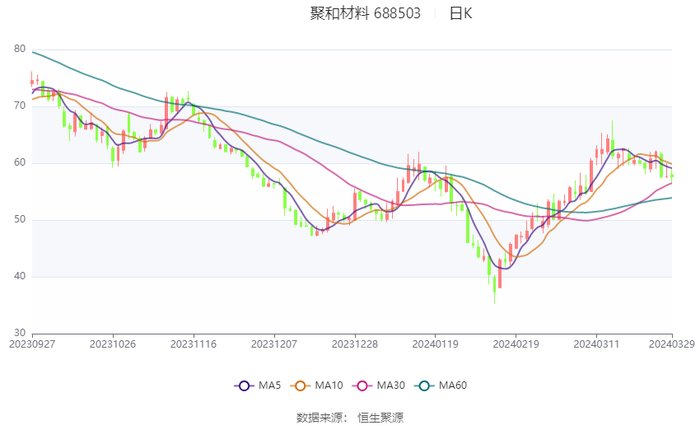
Task: Click the 20230927 date on the x-axis
Action: pyautogui.click(x=32, y=344)
